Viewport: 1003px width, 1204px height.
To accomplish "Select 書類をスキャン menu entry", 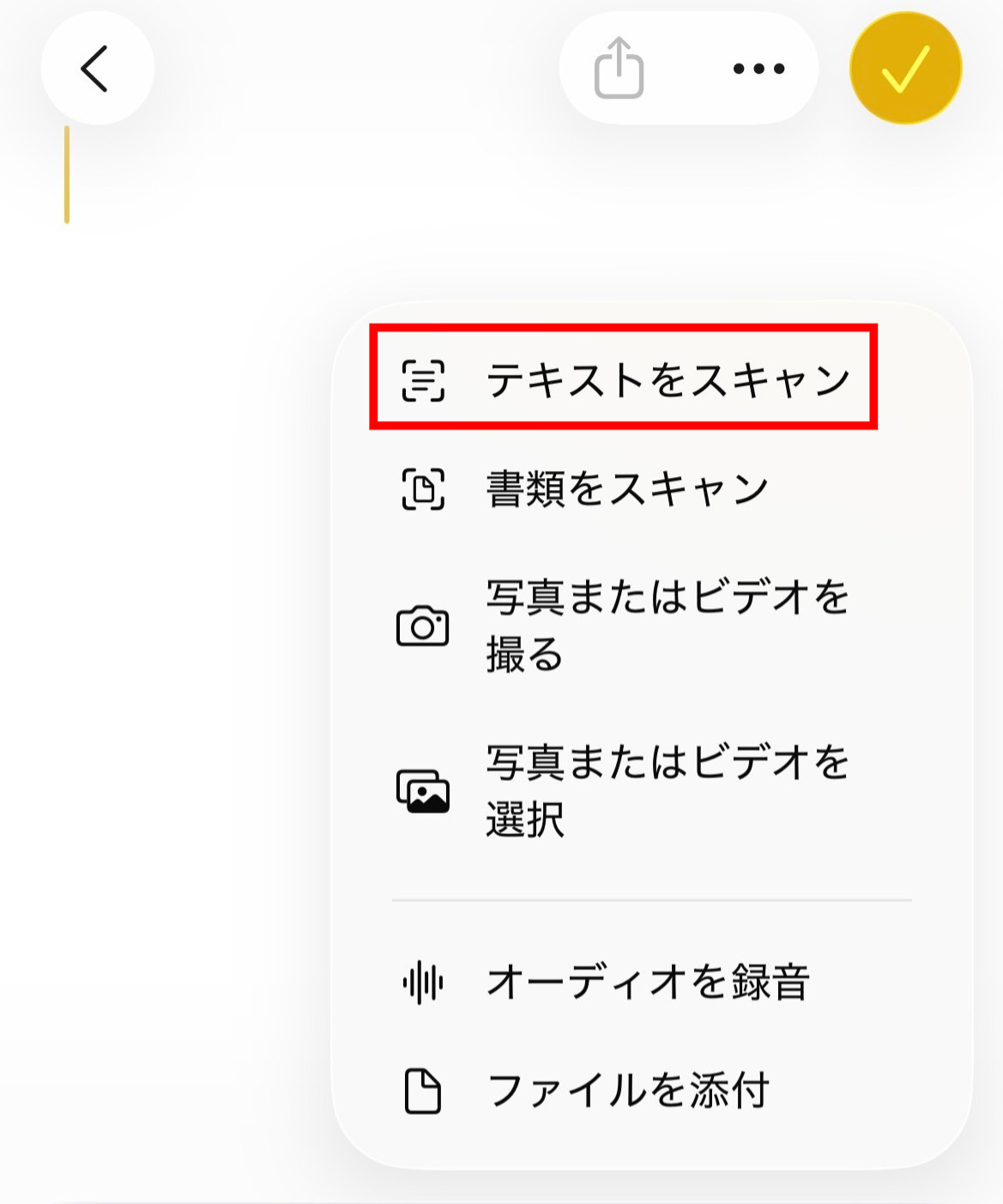I will point(626,487).
